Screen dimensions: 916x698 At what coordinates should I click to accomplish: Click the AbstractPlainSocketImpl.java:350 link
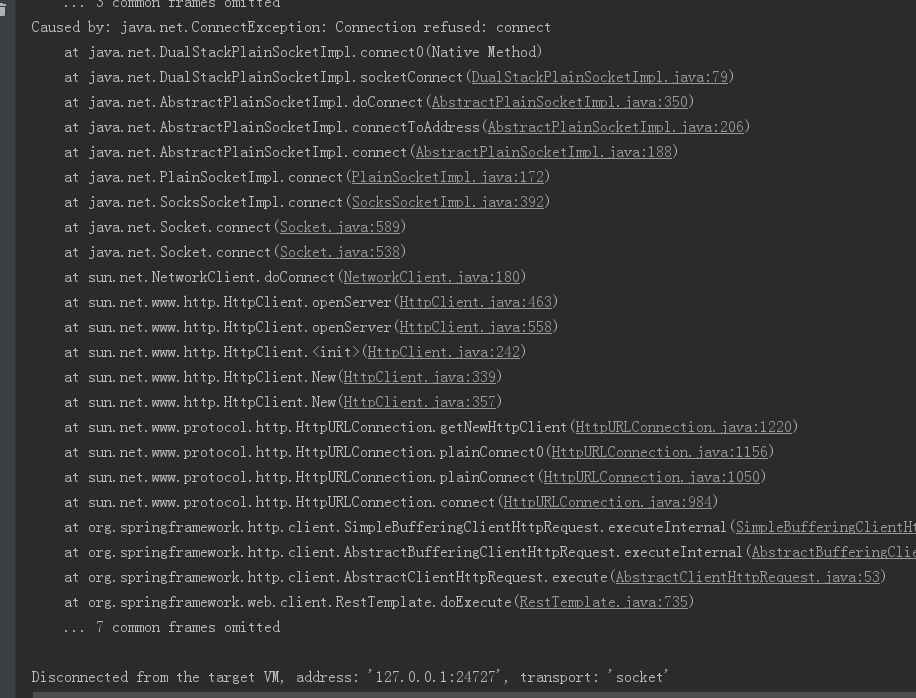click(x=560, y=102)
